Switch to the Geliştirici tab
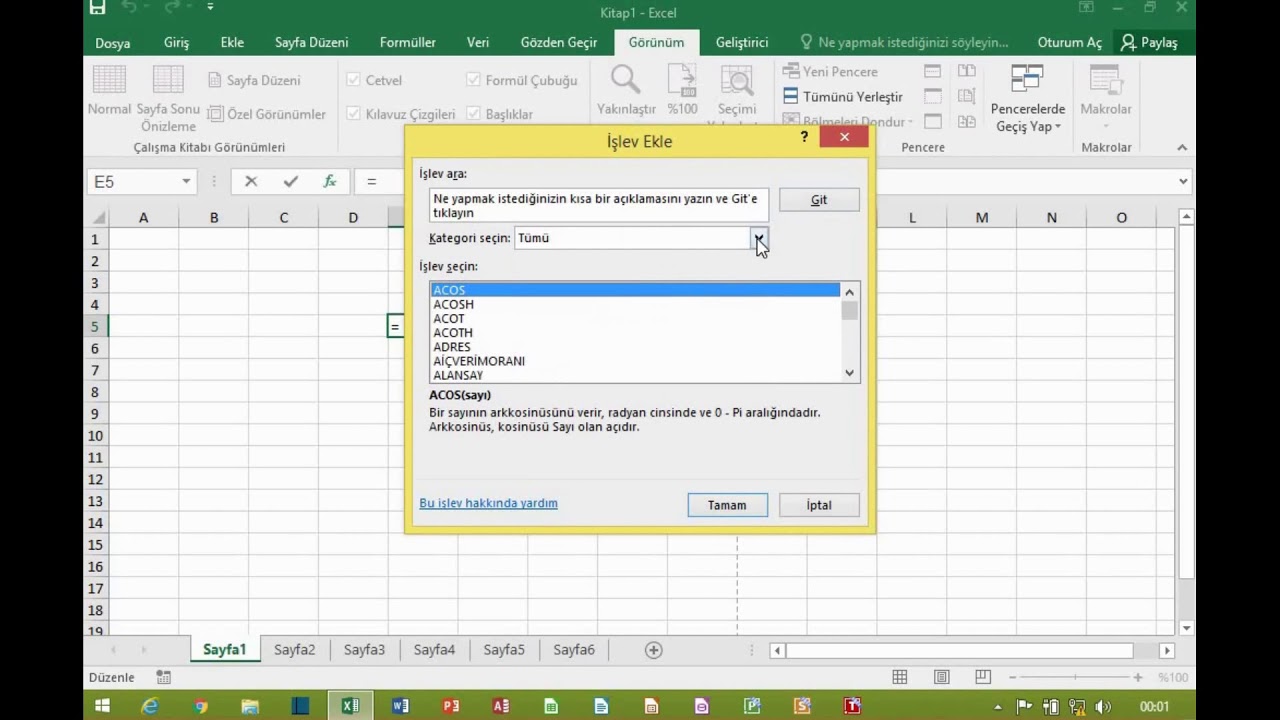 (742, 43)
